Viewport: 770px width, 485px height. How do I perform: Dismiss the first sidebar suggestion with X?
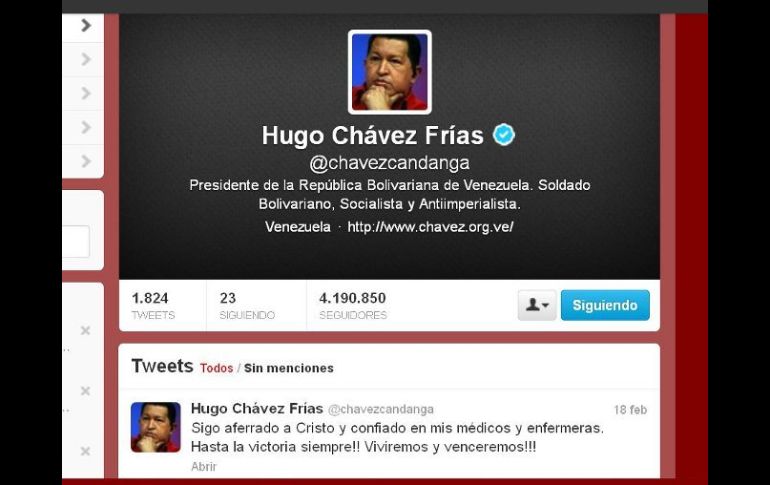point(85,330)
